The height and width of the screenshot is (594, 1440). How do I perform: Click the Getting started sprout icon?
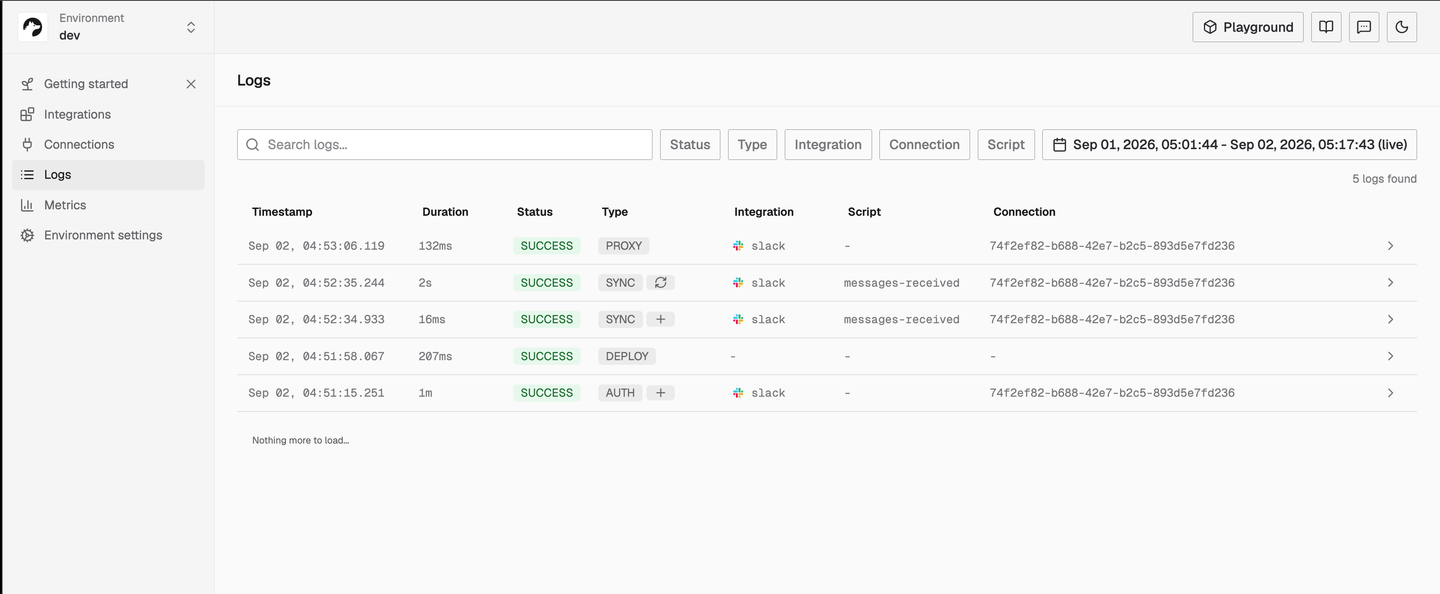[27, 84]
